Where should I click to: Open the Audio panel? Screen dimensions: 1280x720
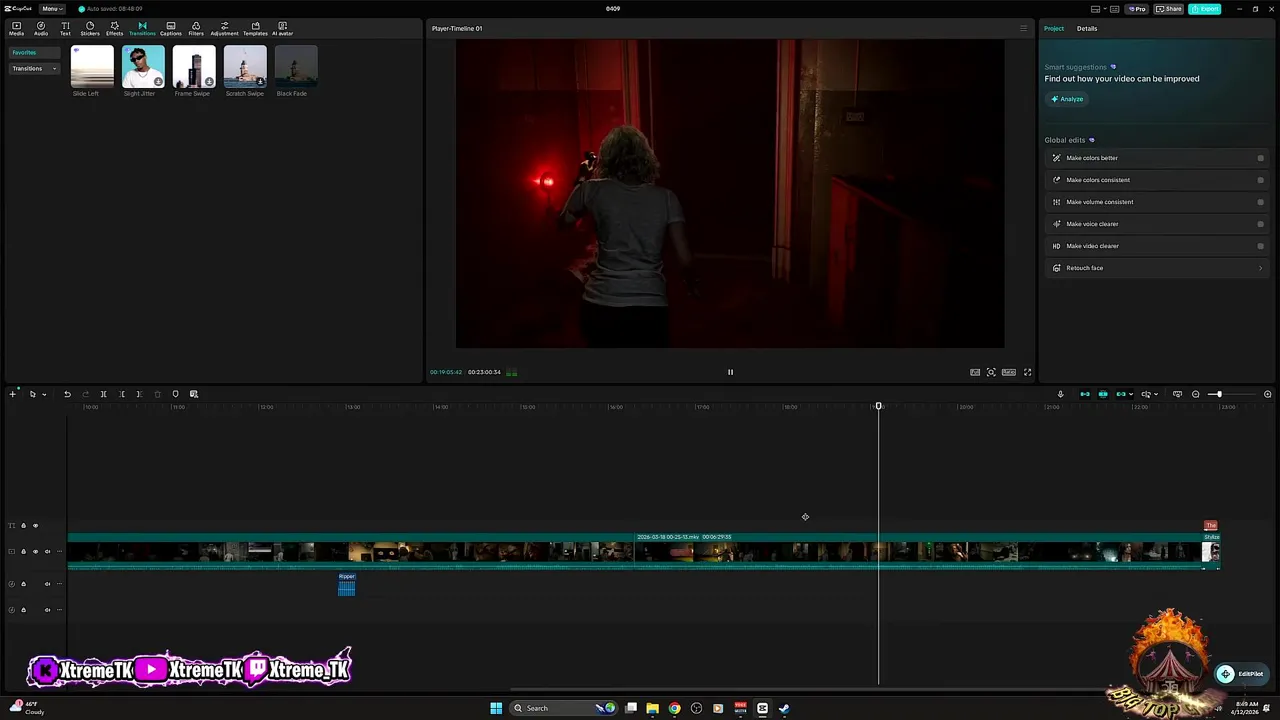41,28
